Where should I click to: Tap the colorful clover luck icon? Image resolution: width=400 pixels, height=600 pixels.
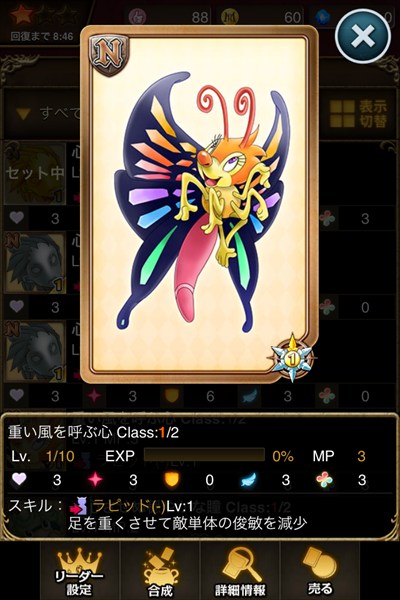(x=324, y=480)
